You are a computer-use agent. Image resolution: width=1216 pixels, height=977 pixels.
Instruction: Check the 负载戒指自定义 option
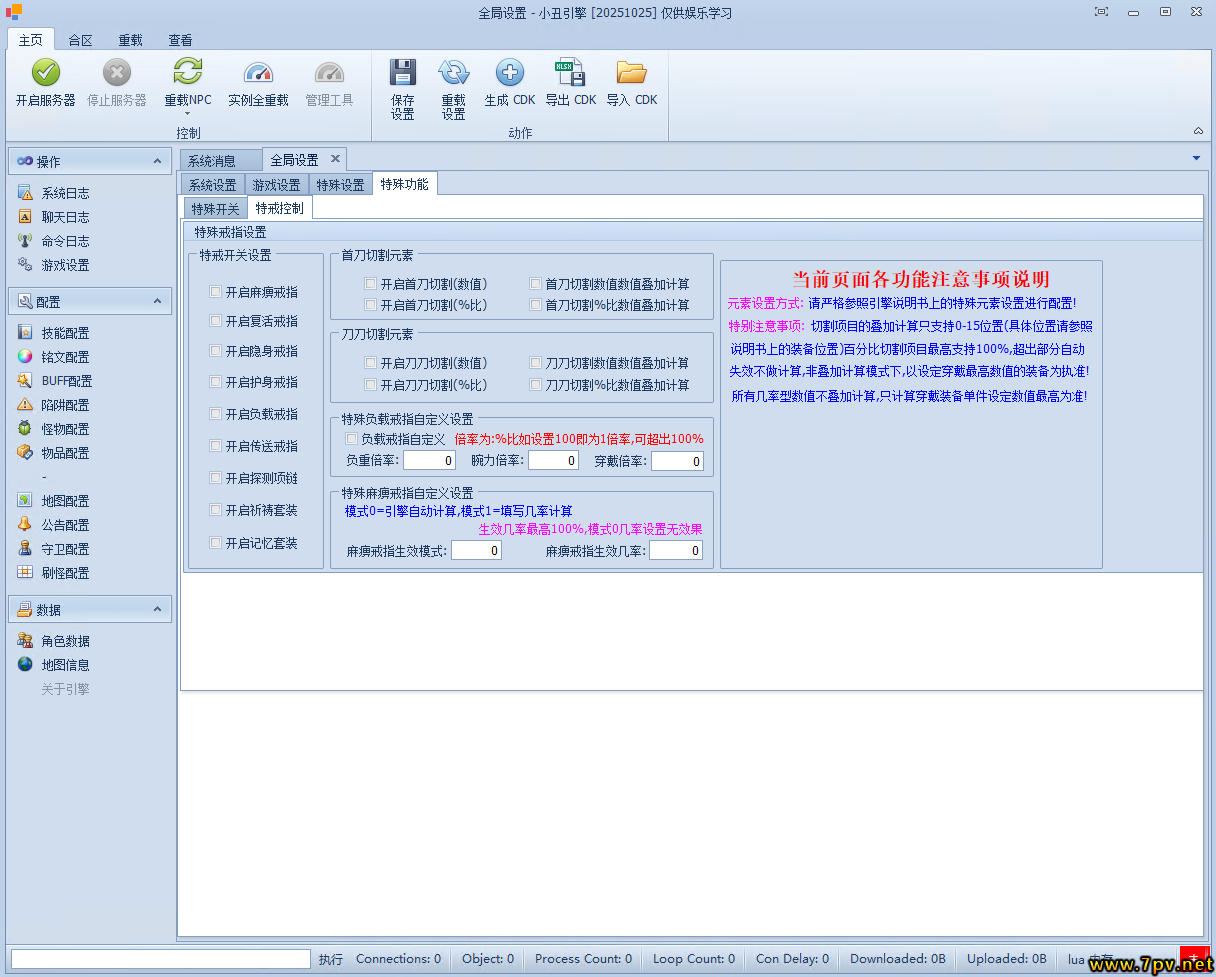point(351,439)
